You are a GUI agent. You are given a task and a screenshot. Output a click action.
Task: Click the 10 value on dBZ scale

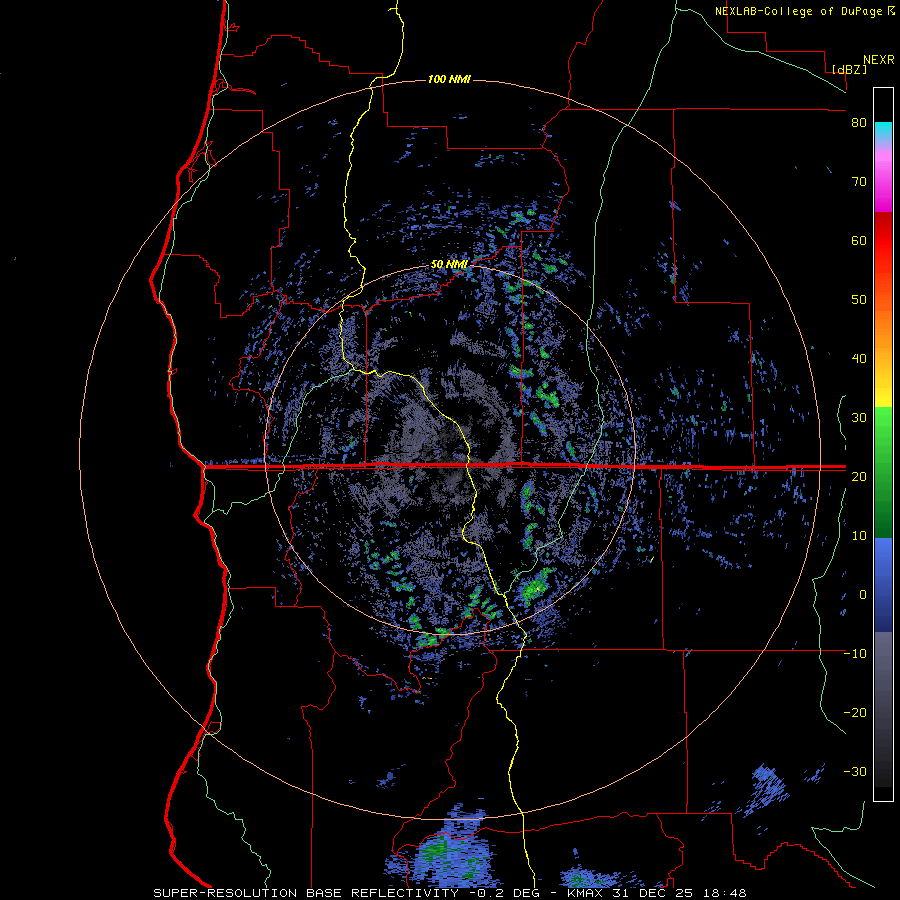tap(859, 536)
